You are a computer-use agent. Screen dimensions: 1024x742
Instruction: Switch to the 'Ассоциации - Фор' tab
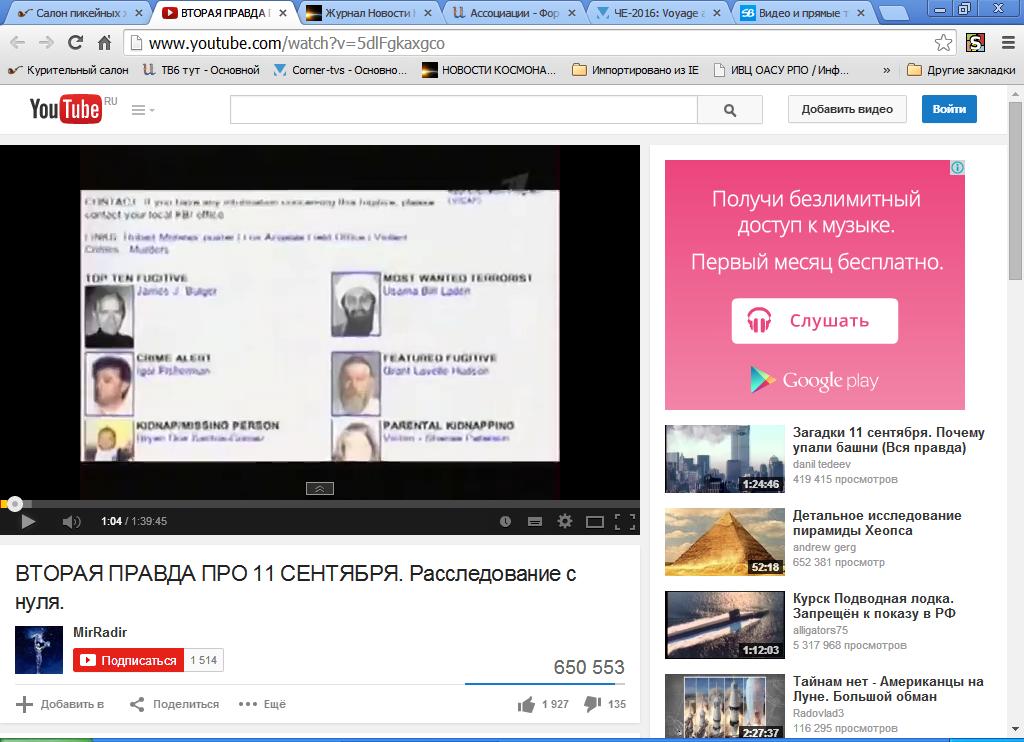515,12
